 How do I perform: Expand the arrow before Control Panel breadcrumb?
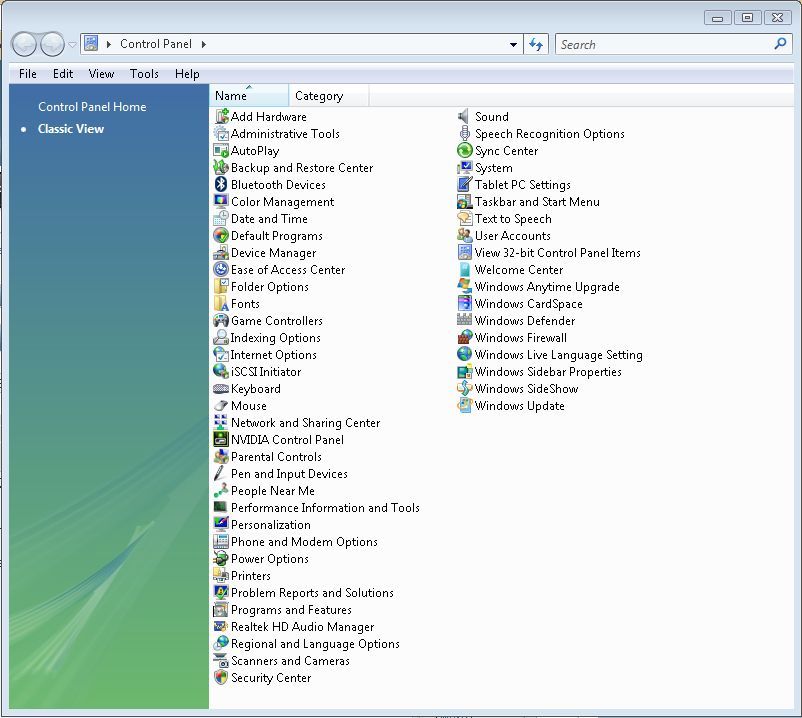tap(108, 44)
